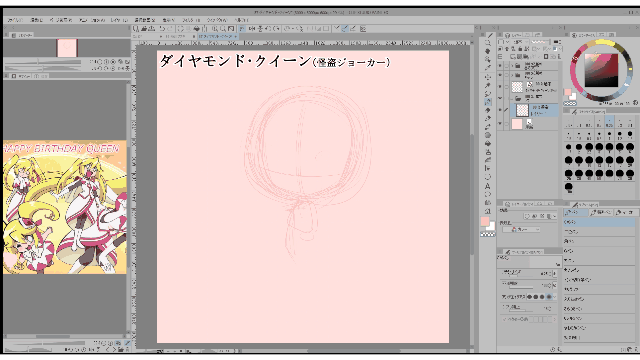Click the stabilization slider in Tool Property
Screen dimensions: 640x360
(521, 310)
